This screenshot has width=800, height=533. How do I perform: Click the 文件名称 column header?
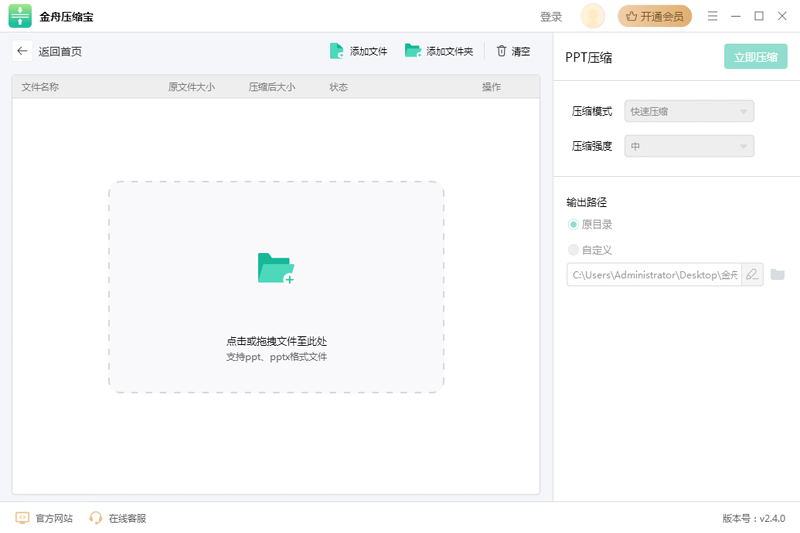tap(41, 87)
